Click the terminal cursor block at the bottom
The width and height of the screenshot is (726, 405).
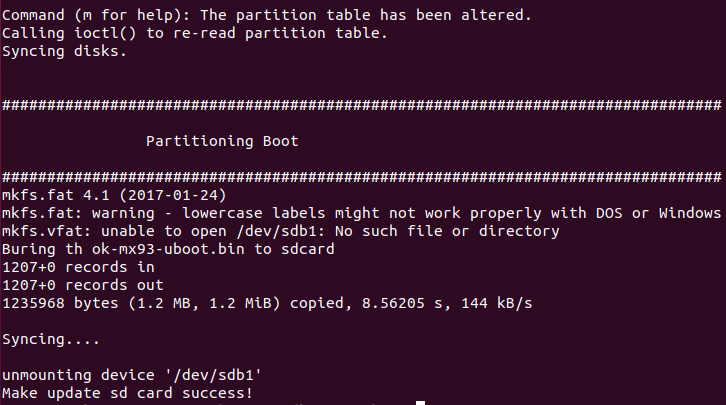[421, 402]
